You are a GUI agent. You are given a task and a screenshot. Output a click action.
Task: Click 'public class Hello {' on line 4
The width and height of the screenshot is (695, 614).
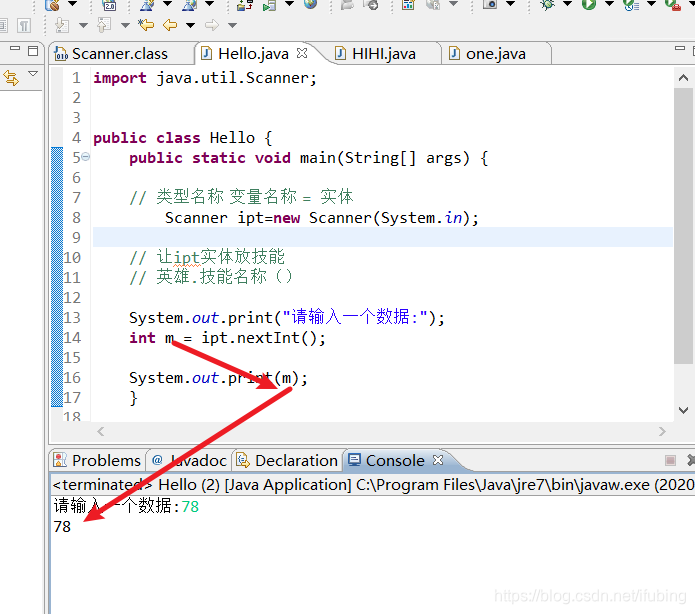tap(183, 138)
